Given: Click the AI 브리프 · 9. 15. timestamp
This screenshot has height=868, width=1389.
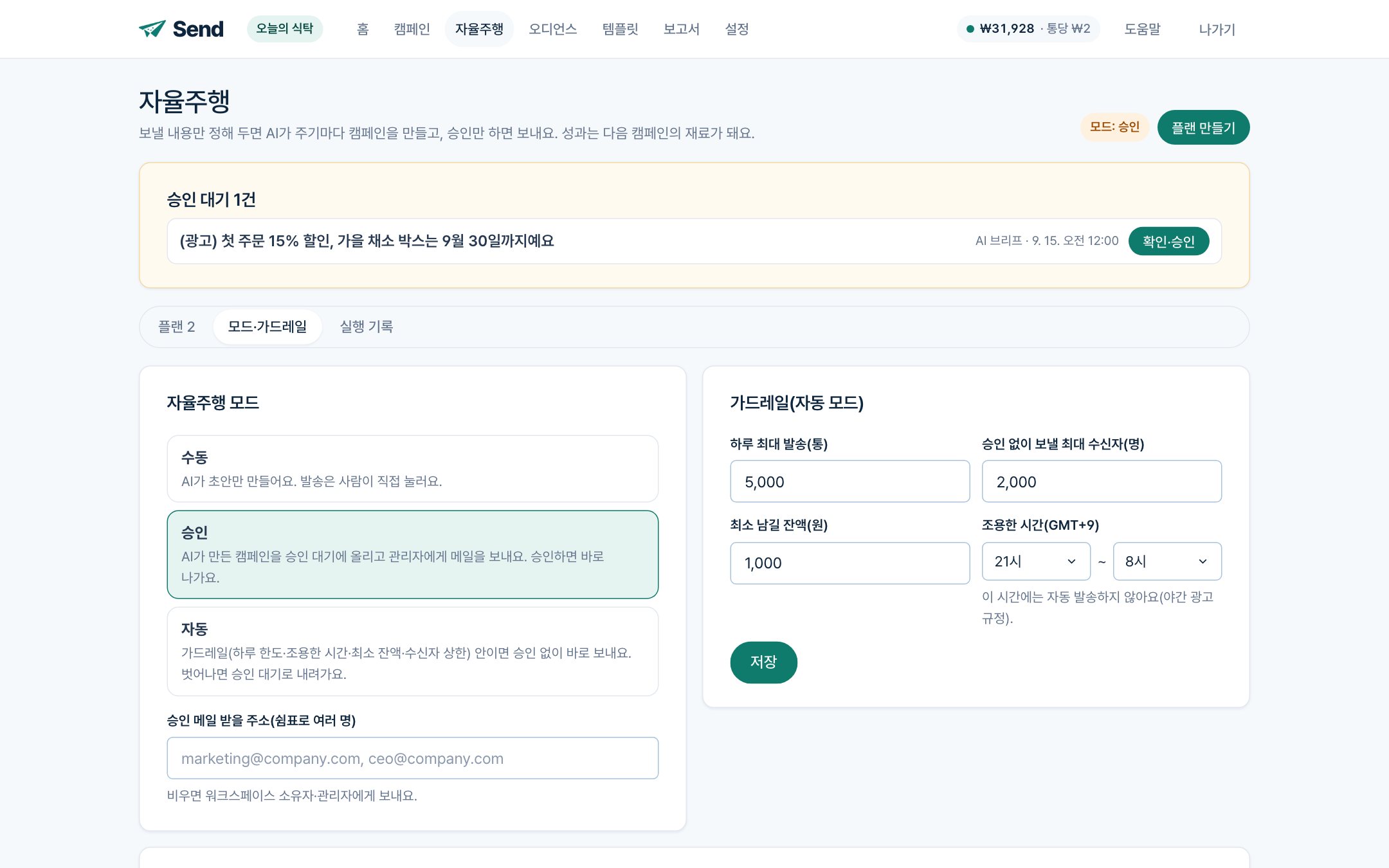Looking at the screenshot, I should 1046,241.
